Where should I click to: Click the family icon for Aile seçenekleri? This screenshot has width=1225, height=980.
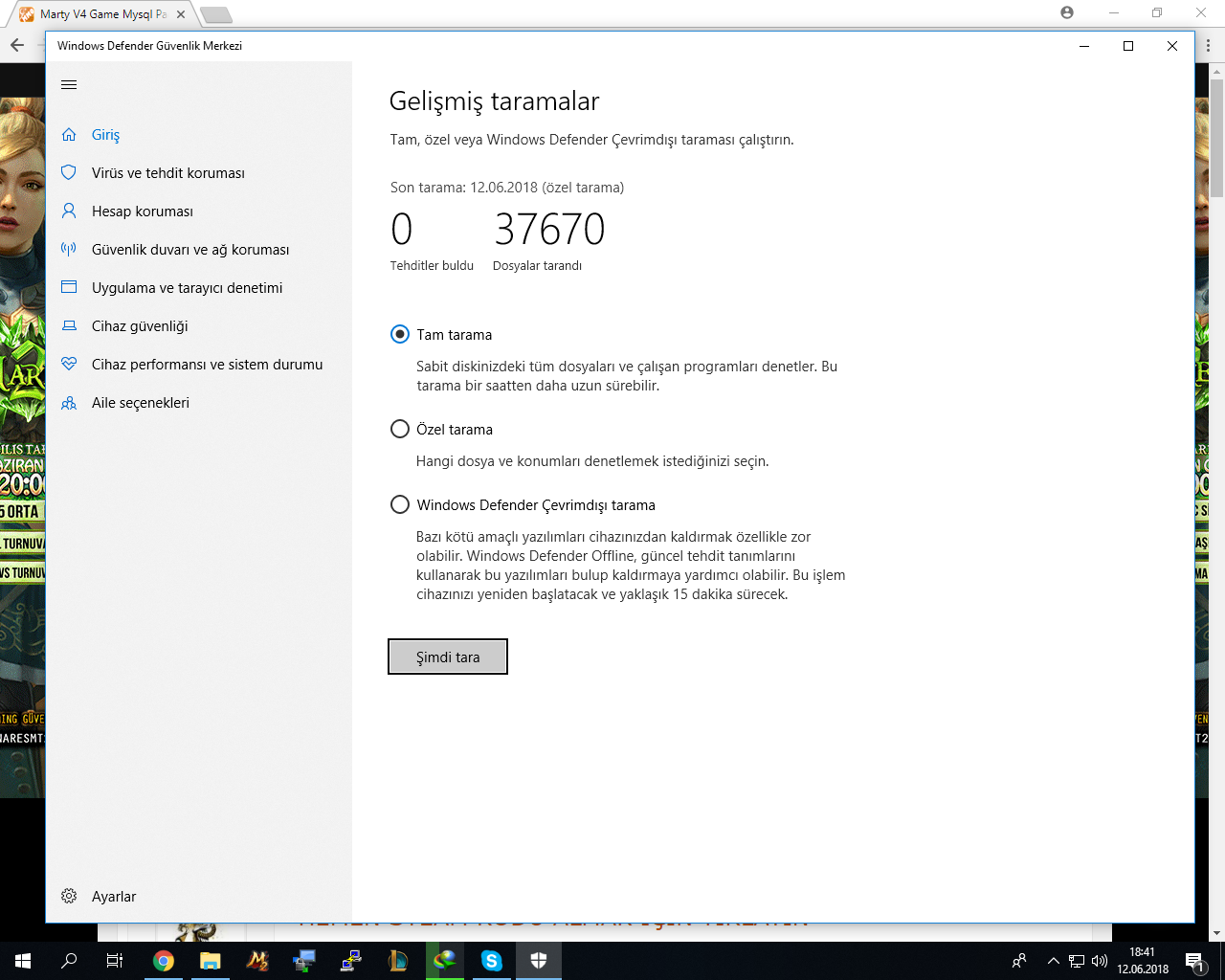[69, 403]
